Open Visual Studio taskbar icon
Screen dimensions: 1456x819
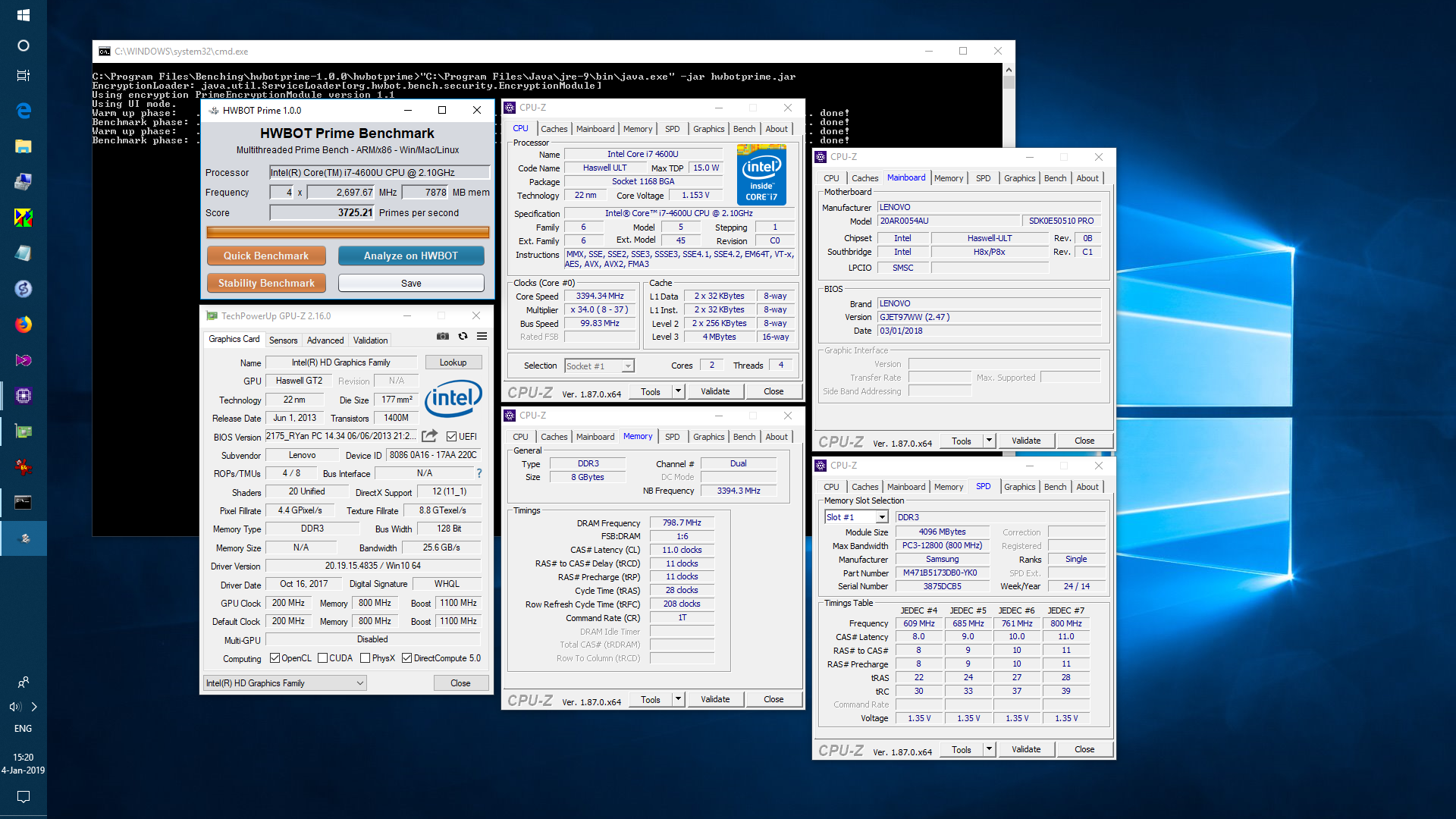pos(23,360)
